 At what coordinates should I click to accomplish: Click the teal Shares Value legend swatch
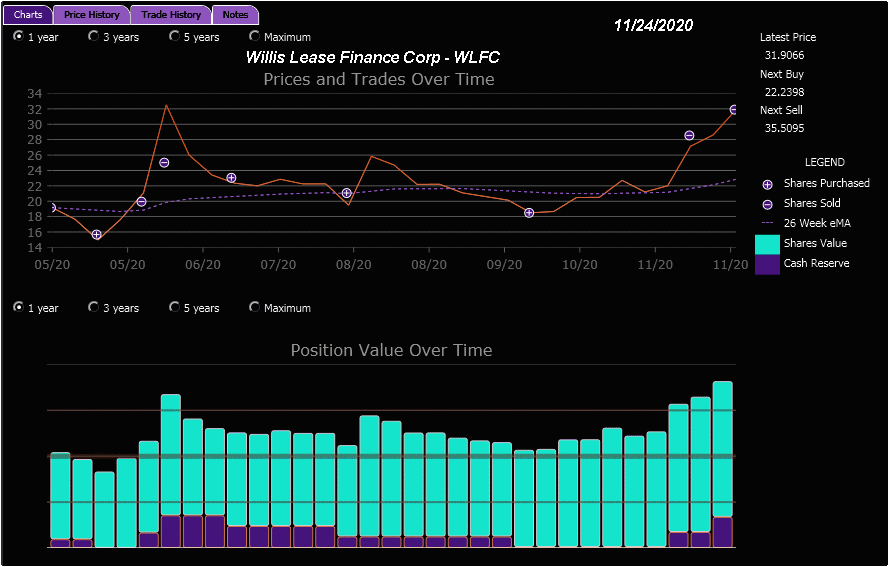pyautogui.click(x=767, y=244)
